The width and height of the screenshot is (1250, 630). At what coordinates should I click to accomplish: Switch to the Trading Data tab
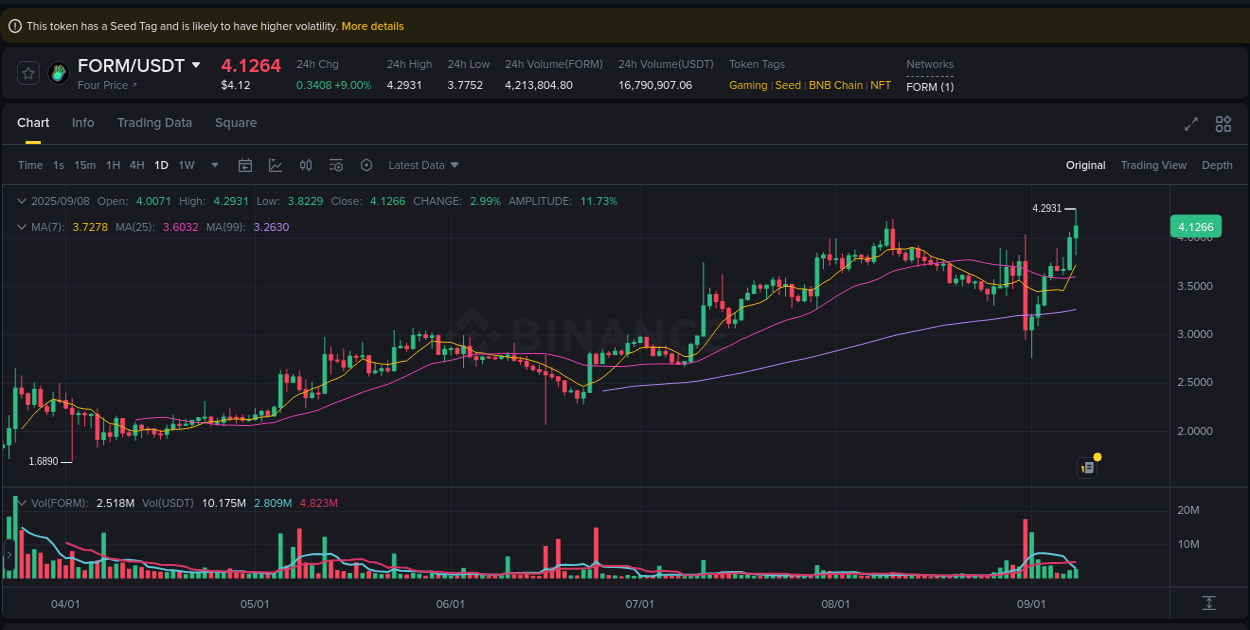coord(154,122)
